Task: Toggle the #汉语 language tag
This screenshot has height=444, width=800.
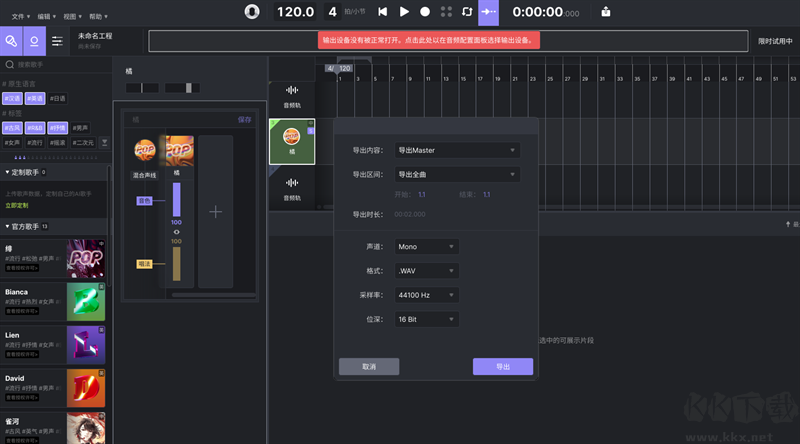Action: coord(12,98)
